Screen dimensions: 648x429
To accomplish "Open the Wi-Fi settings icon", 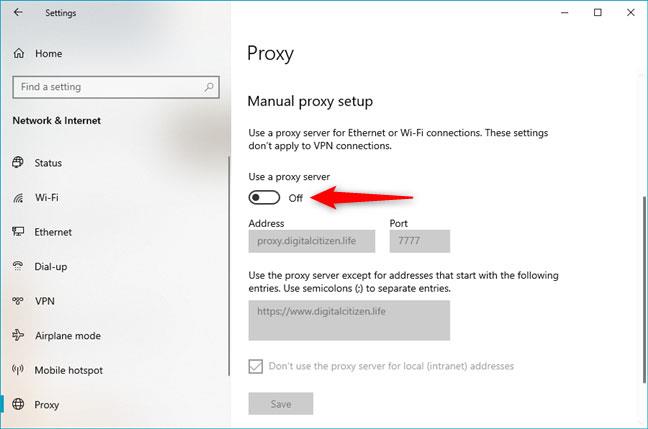I will tap(18, 198).
